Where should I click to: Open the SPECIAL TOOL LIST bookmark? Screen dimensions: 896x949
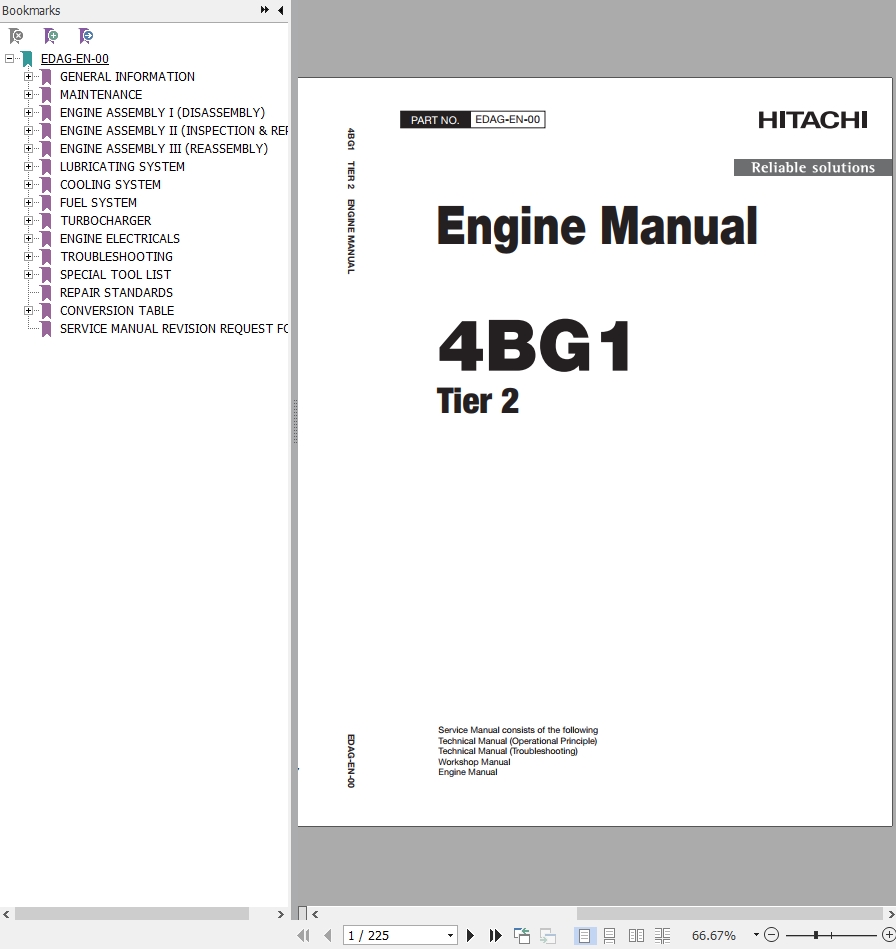[115, 275]
